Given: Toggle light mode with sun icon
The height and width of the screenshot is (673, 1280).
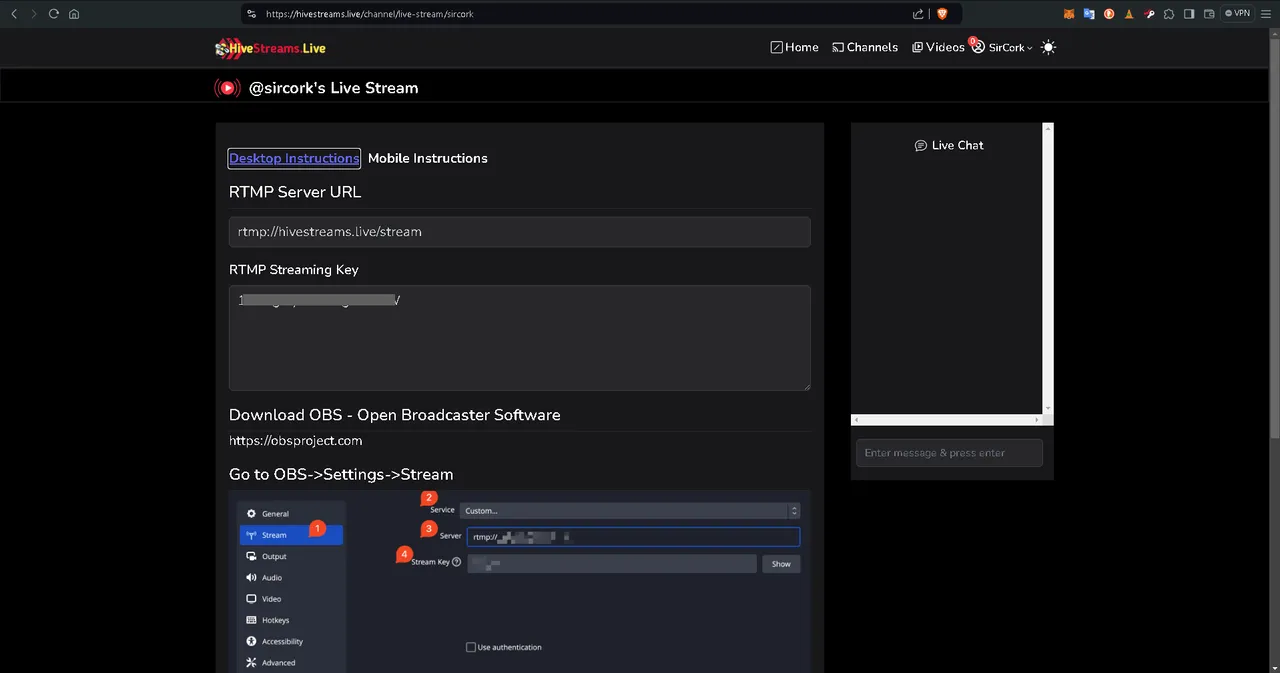Looking at the screenshot, I should pyautogui.click(x=1048, y=47).
